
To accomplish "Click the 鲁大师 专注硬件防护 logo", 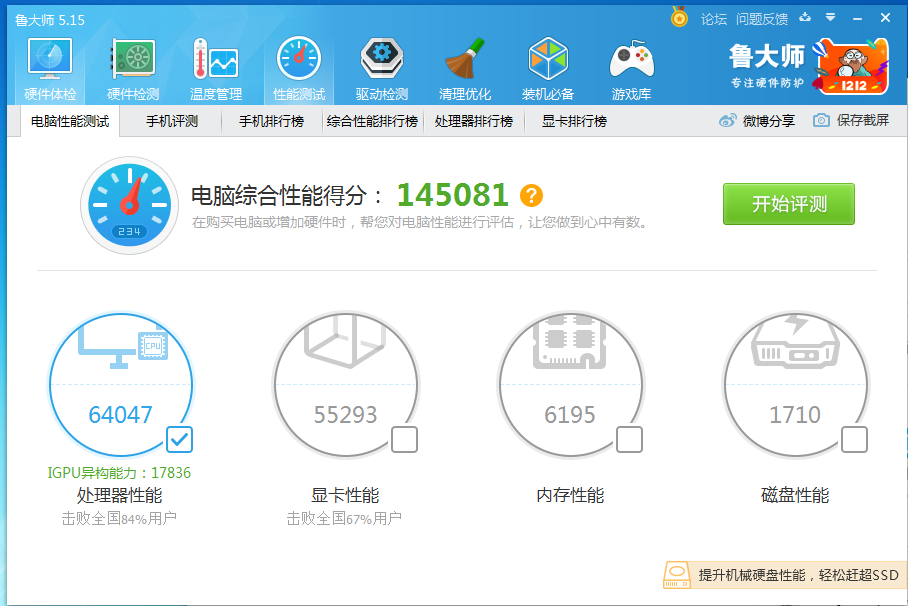I will 767,65.
